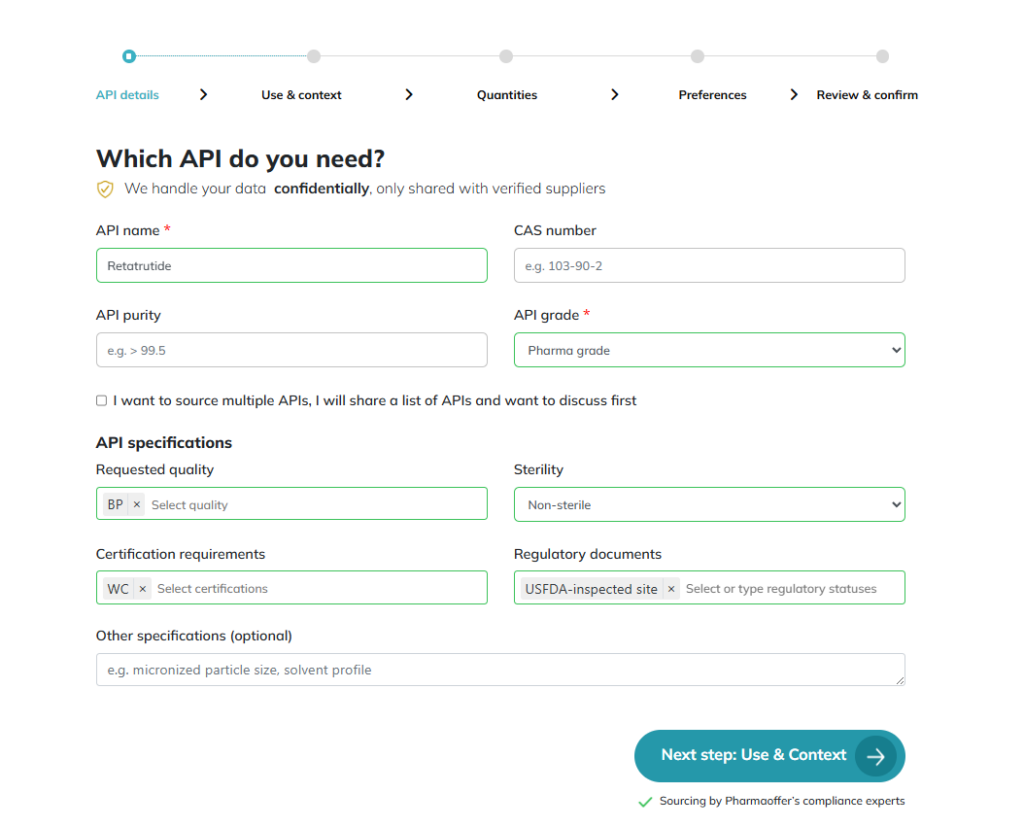Click the Other specifications text area
Image resolution: width=1024 pixels, height=827 pixels.
pos(500,670)
